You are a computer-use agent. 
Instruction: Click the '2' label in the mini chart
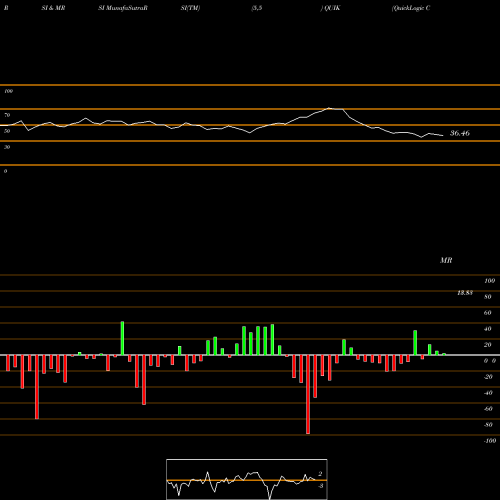click(320, 474)
